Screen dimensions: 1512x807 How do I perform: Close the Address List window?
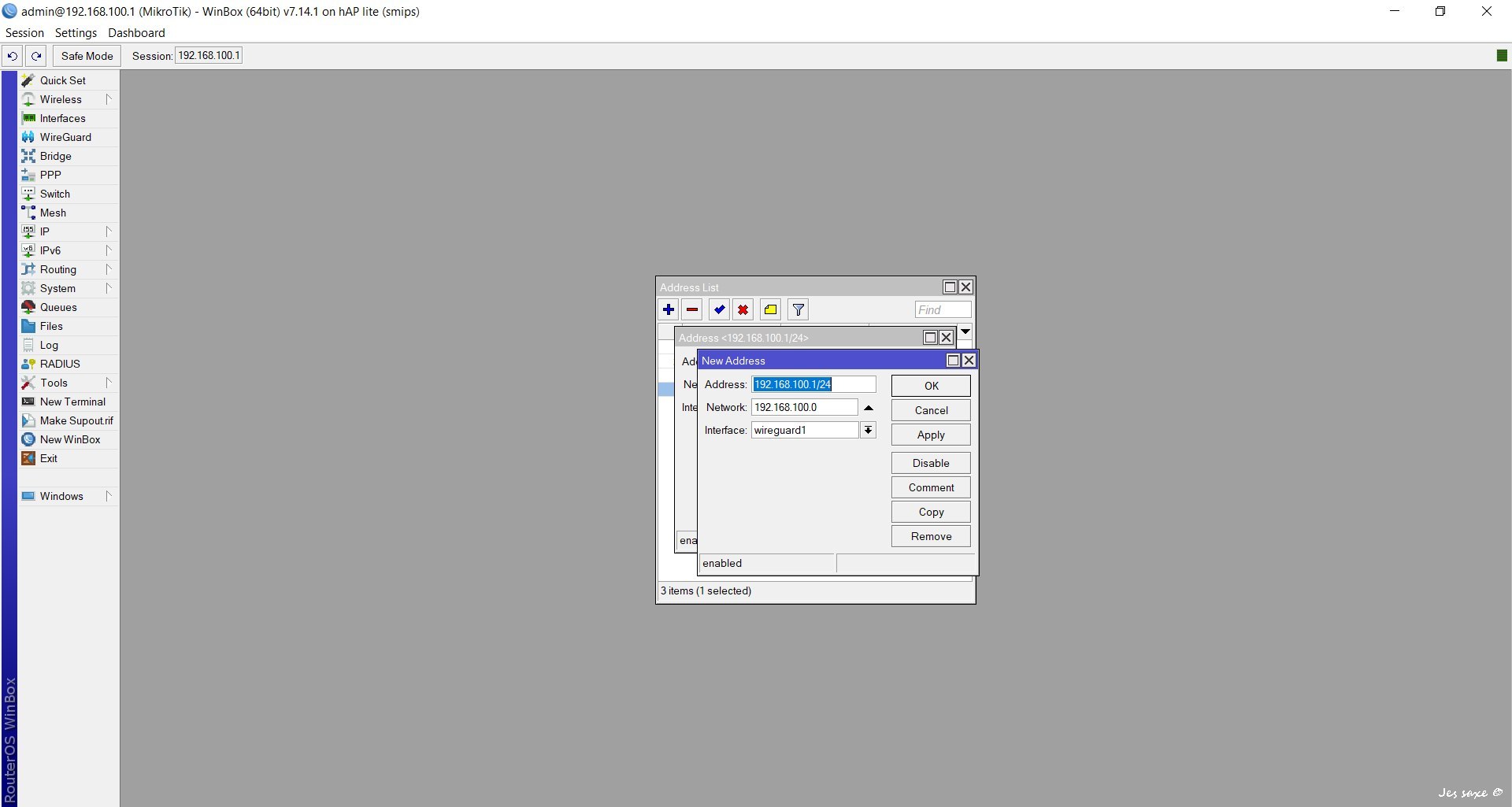965,287
